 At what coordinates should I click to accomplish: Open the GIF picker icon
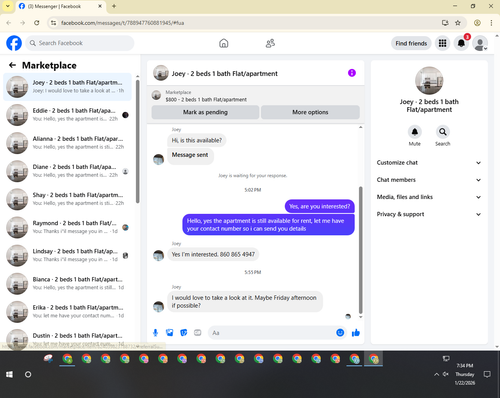(x=198, y=333)
